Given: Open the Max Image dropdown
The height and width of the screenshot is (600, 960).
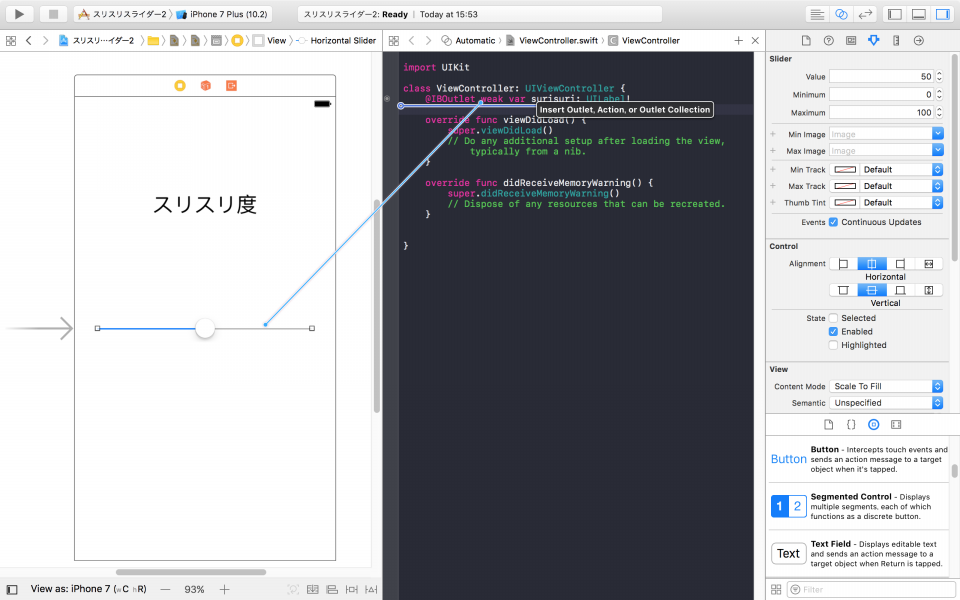Looking at the screenshot, I should 937,151.
